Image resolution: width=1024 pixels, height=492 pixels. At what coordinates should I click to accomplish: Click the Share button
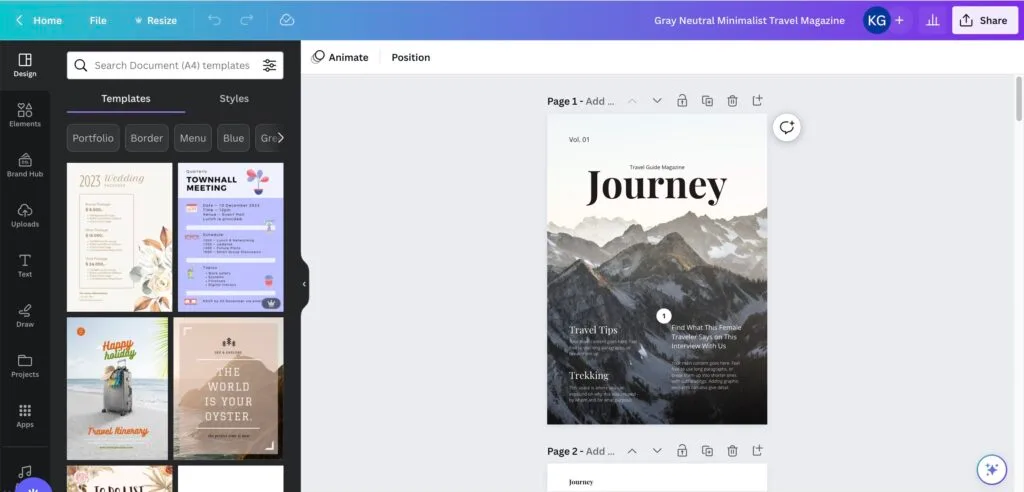click(x=984, y=20)
